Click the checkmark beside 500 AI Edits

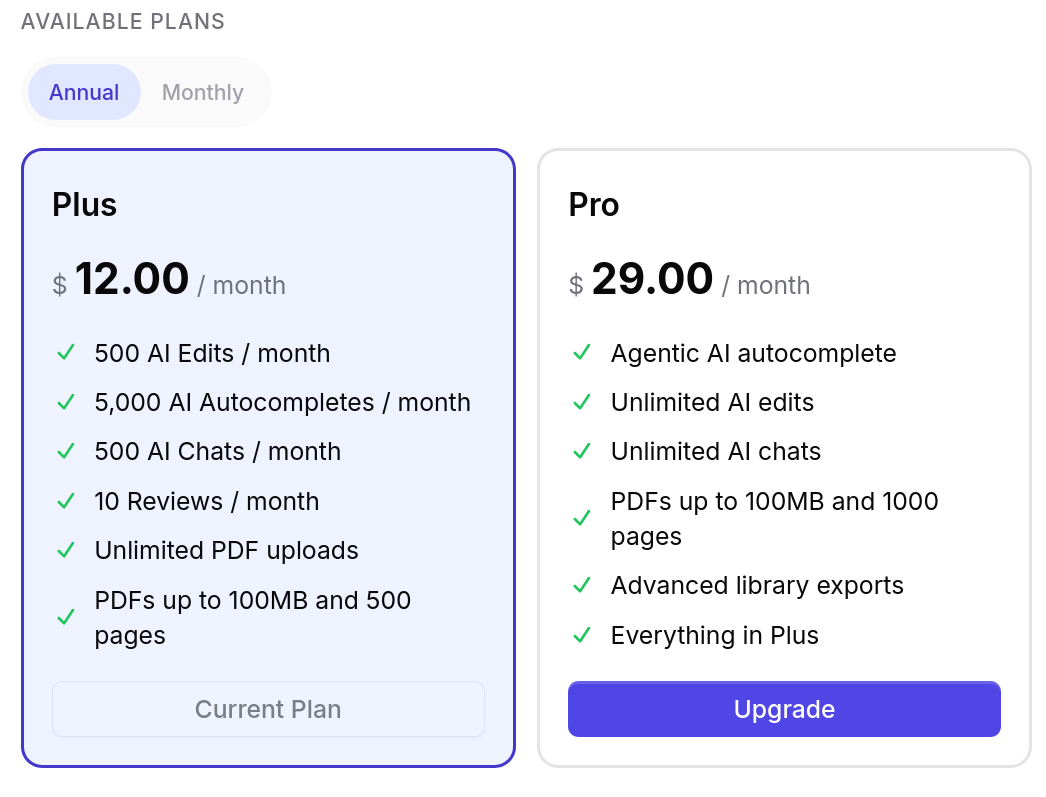click(66, 352)
